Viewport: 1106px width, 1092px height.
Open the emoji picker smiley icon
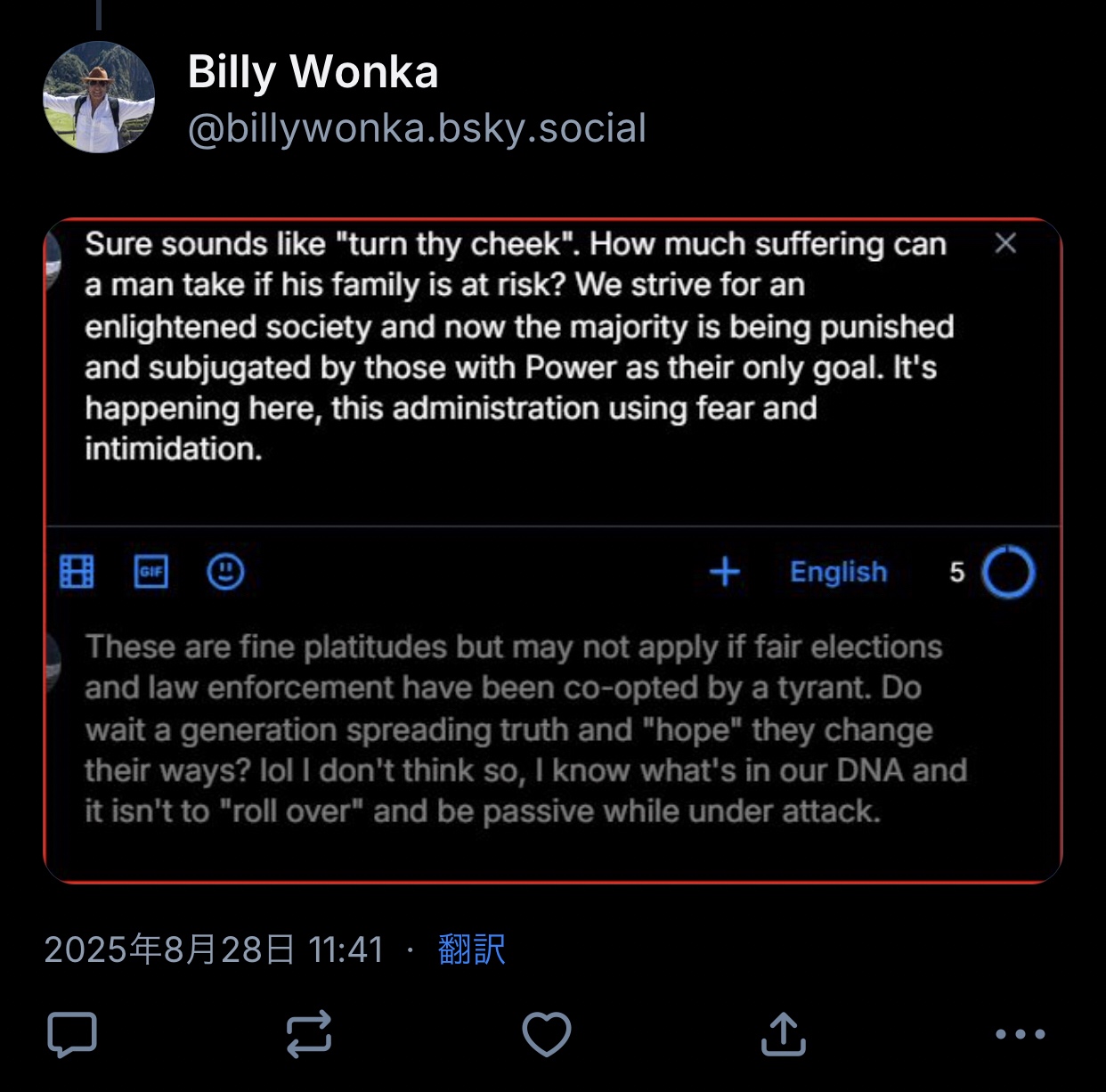point(225,571)
